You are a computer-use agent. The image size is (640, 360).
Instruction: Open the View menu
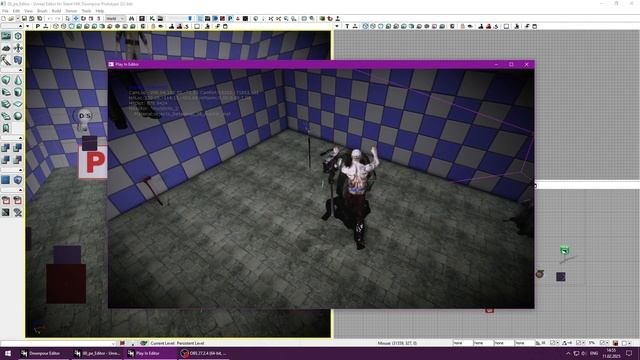coord(29,11)
